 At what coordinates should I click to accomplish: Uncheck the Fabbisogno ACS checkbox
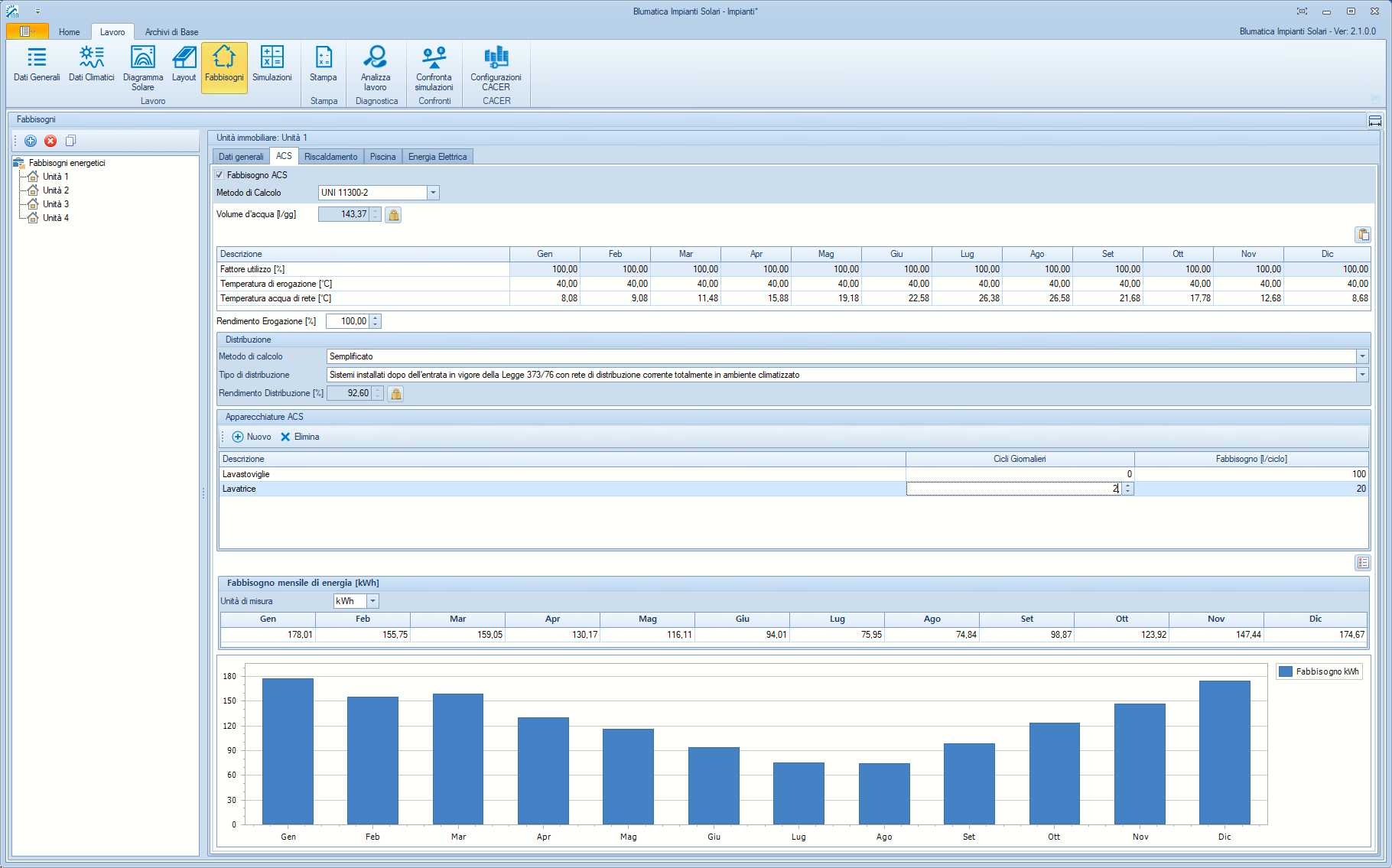coord(220,175)
